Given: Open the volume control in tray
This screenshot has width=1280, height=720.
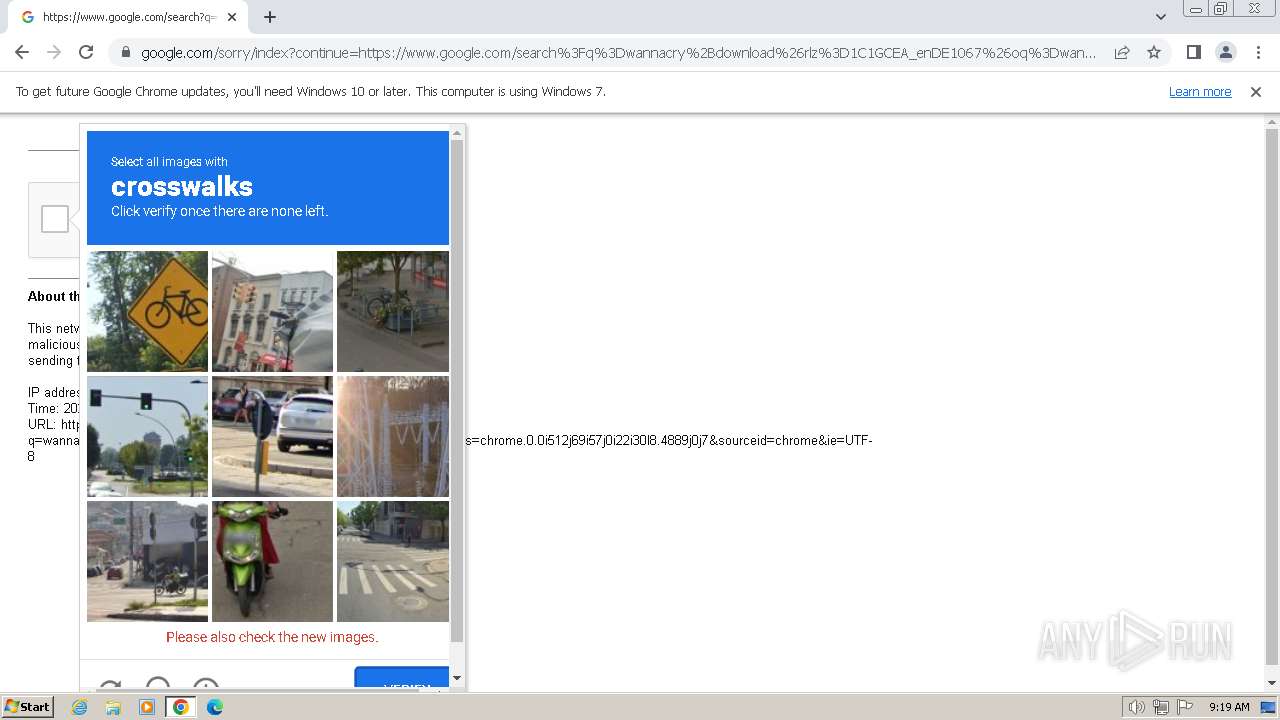Looking at the screenshot, I should (1136, 707).
